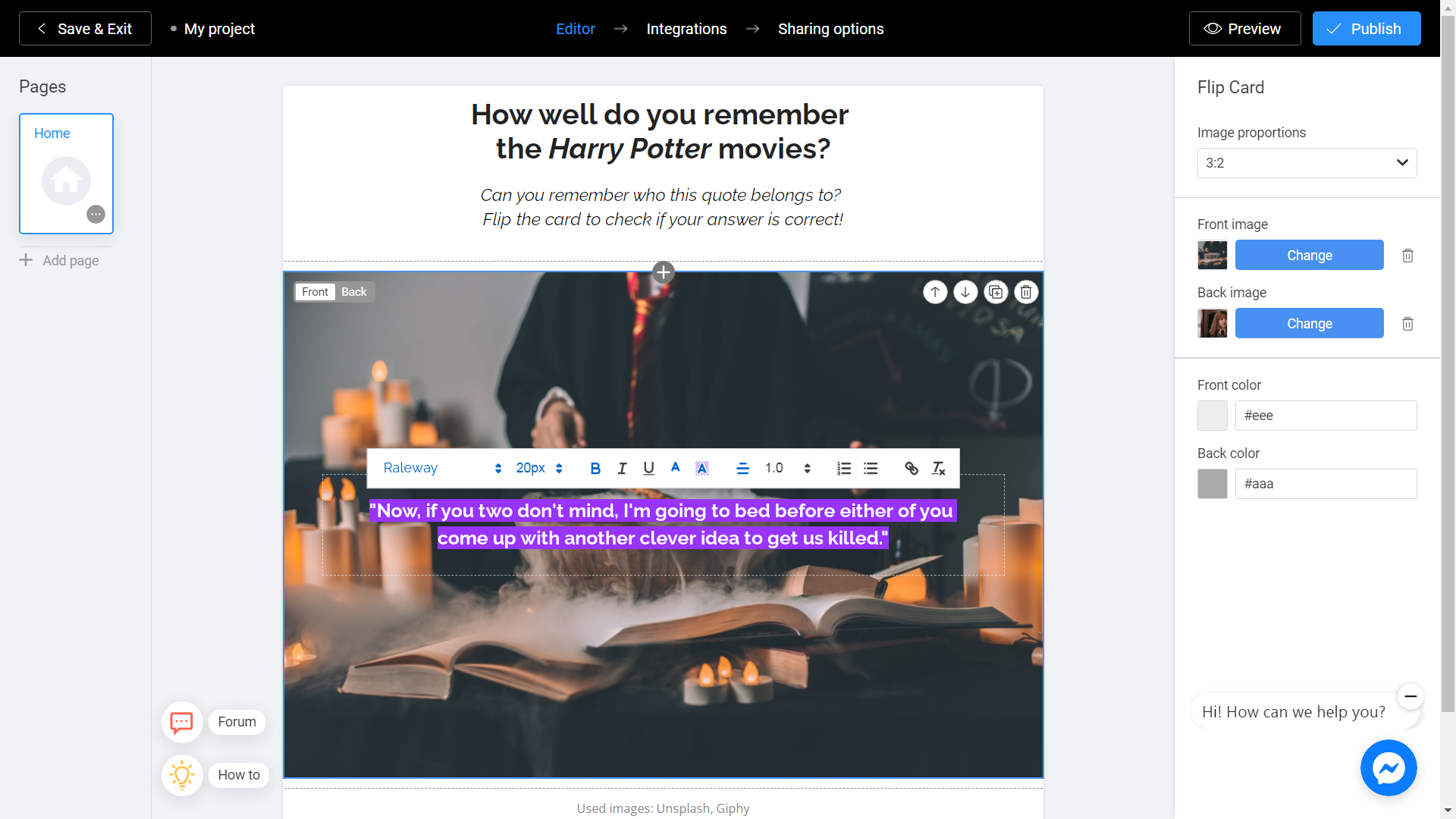The width and height of the screenshot is (1456, 819).
Task: Click Publish button
Action: click(x=1366, y=28)
